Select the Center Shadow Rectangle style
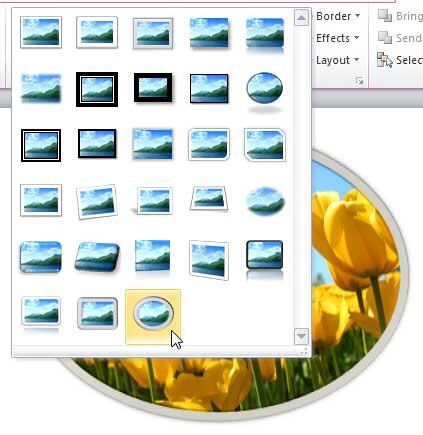The height and width of the screenshot is (435, 423). tap(153, 144)
